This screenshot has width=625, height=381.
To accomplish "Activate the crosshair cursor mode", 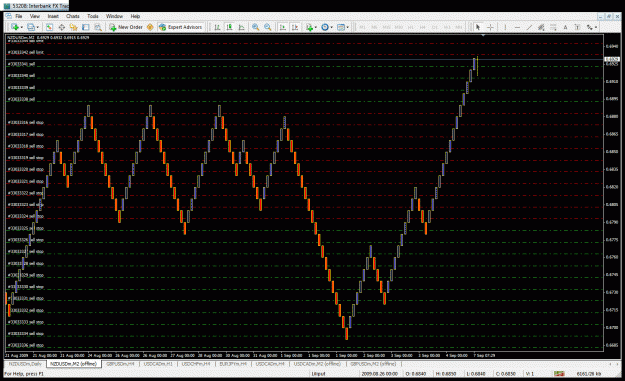I will pyautogui.click(x=490, y=27).
